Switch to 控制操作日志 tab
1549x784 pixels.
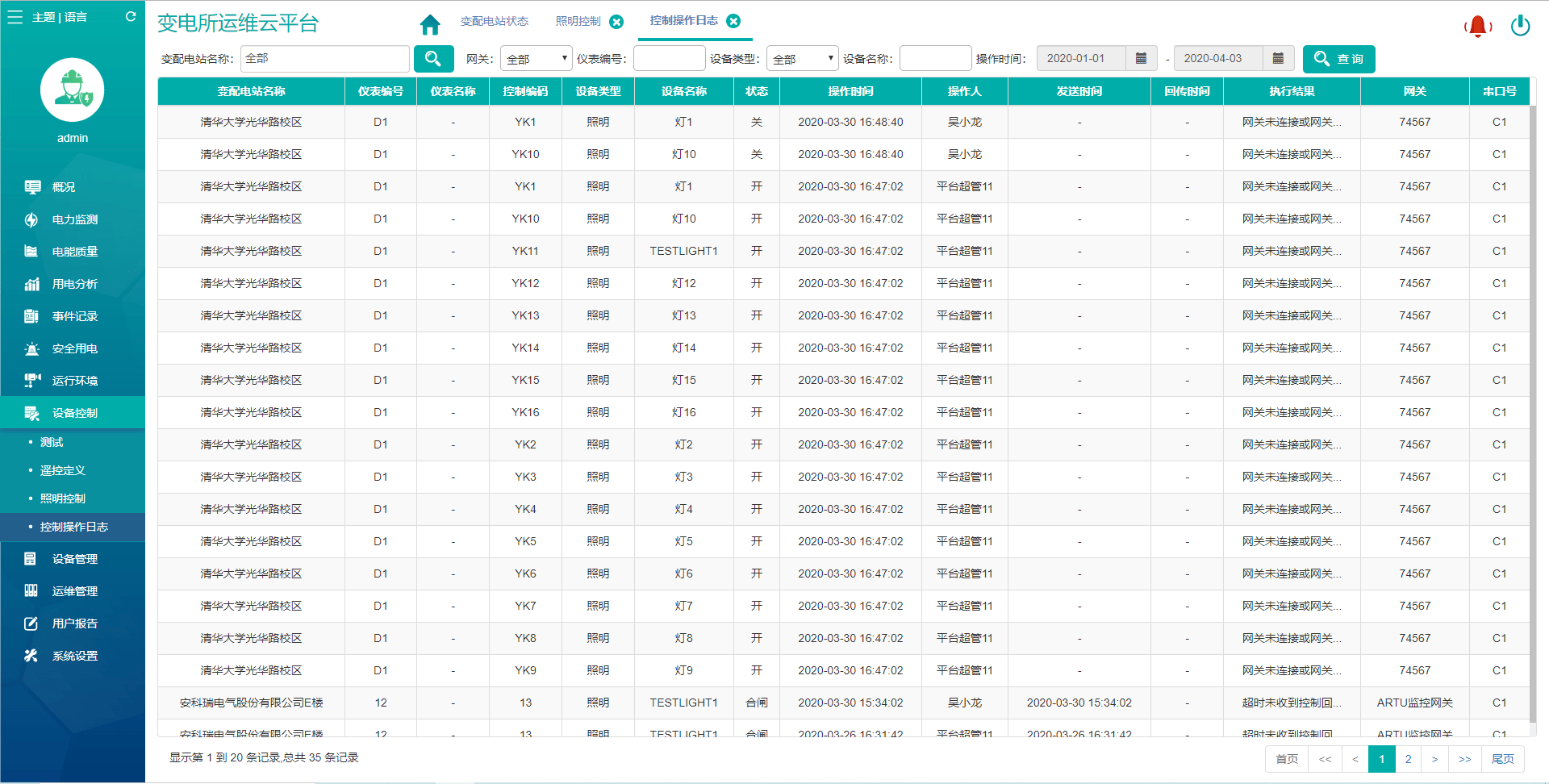683,21
